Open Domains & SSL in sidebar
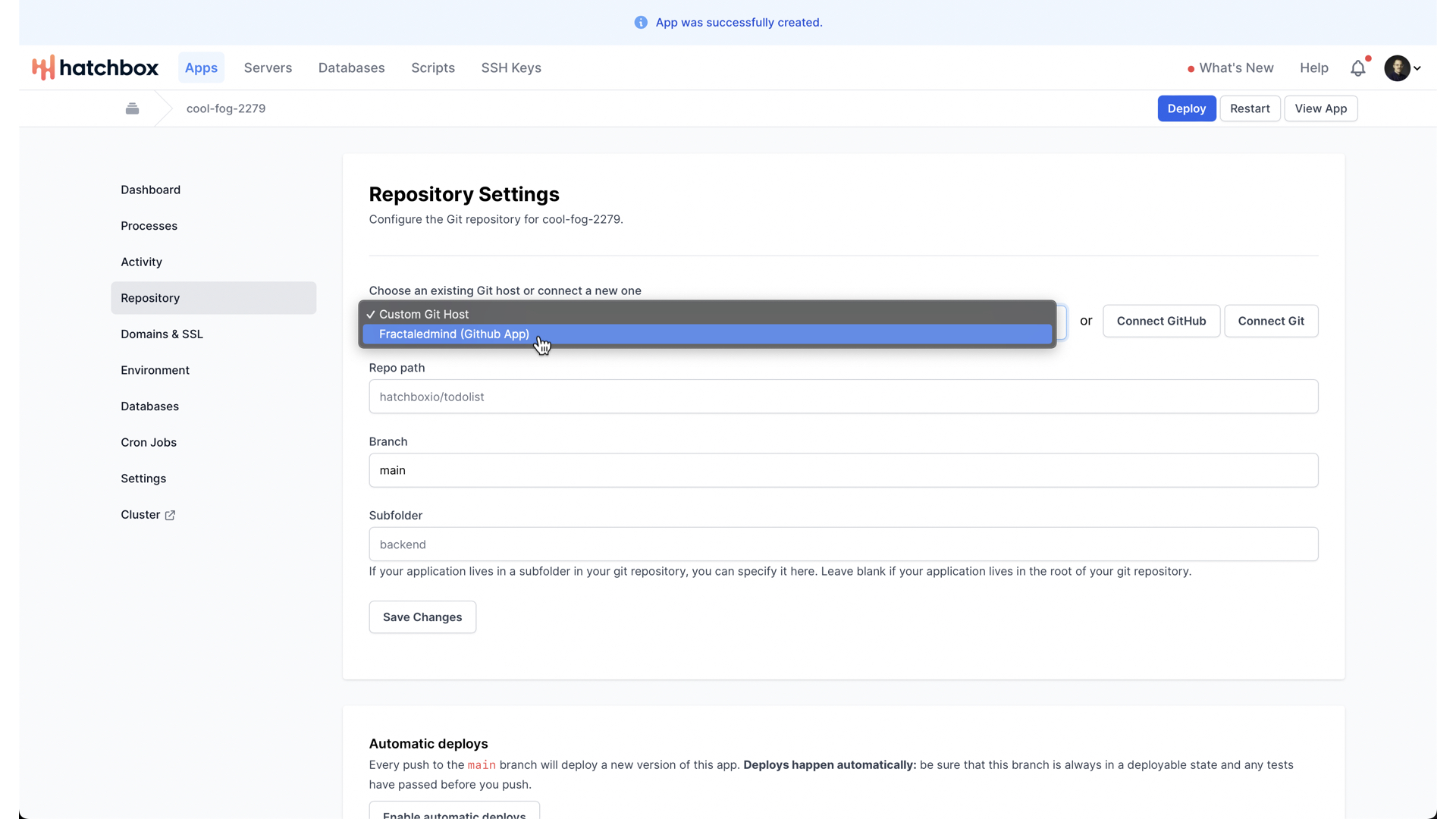This screenshot has height=819, width=1456. click(x=162, y=334)
